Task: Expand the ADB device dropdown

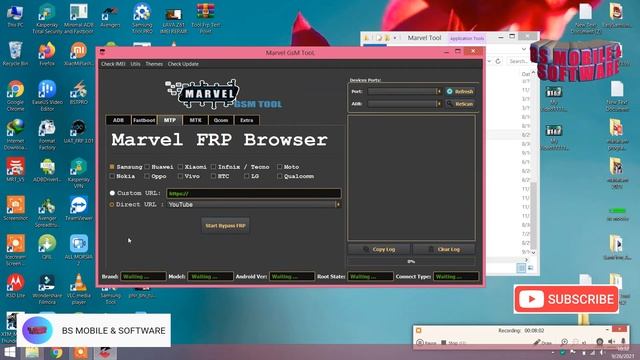Action: (439, 104)
